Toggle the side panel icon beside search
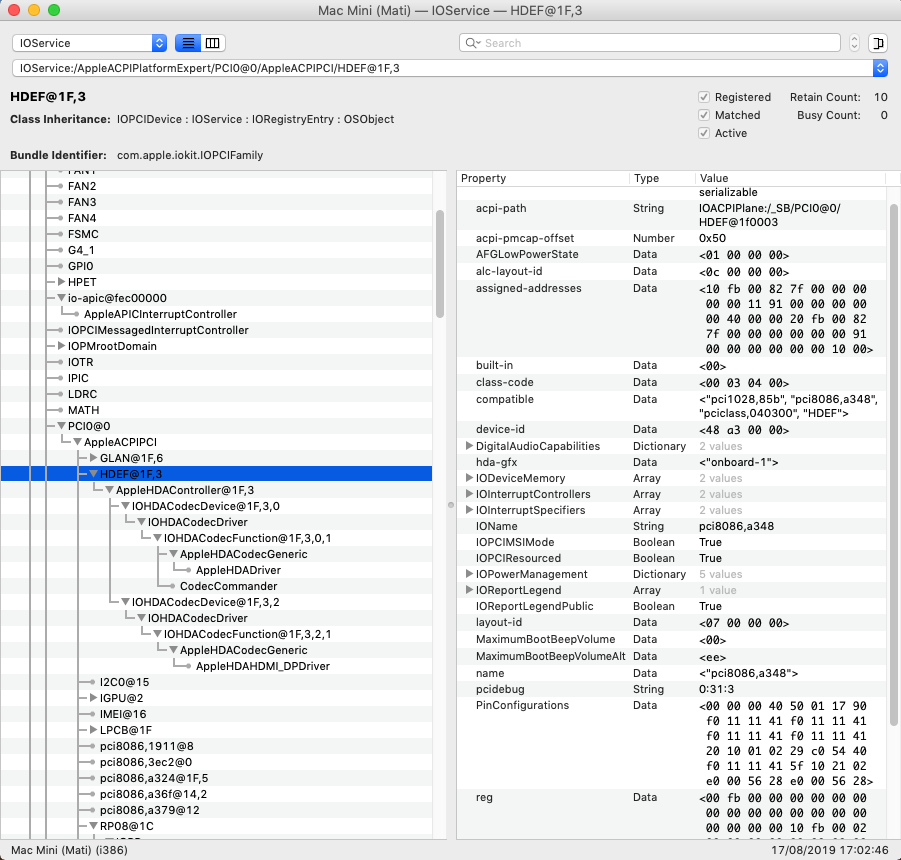This screenshot has height=860, width=901. click(x=878, y=43)
